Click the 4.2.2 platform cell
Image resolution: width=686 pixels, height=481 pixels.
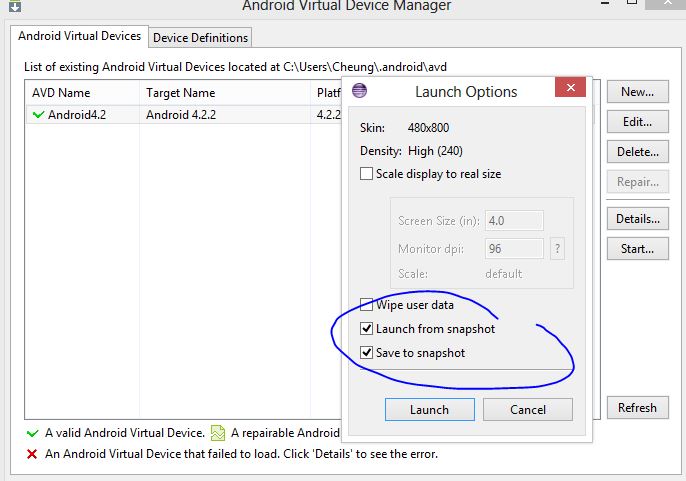pyautogui.click(x=329, y=115)
